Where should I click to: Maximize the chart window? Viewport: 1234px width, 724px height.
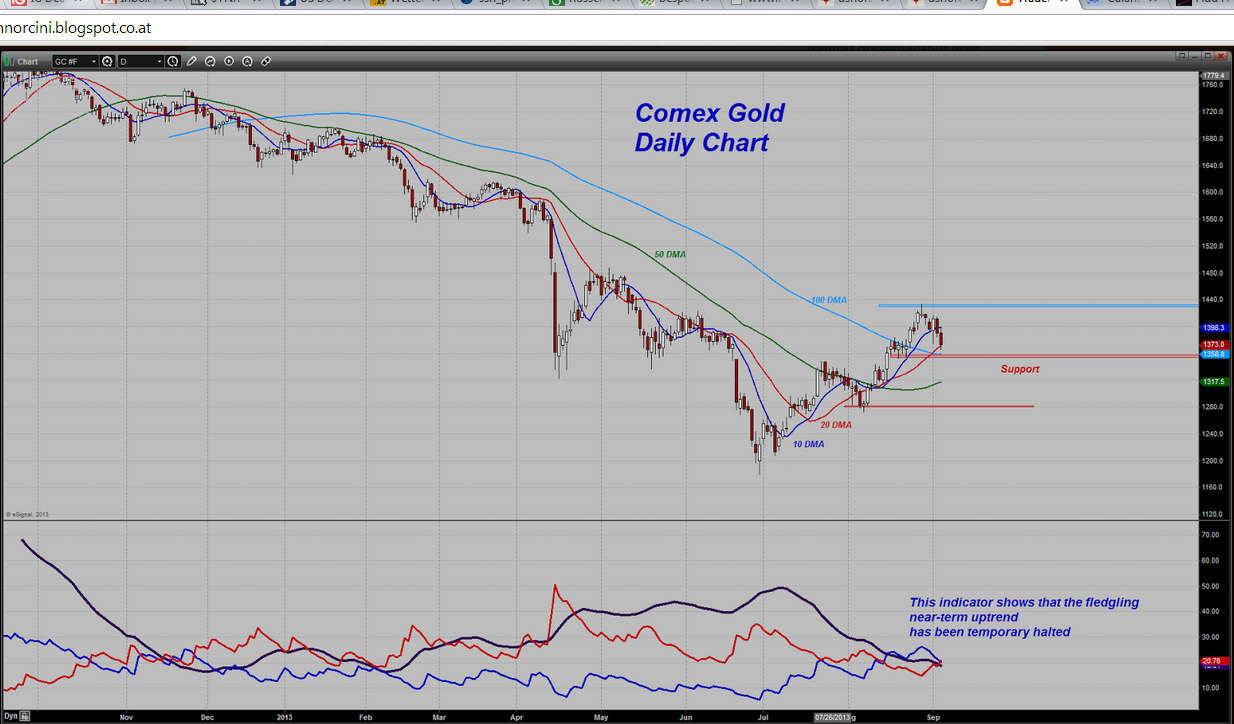click(1207, 56)
